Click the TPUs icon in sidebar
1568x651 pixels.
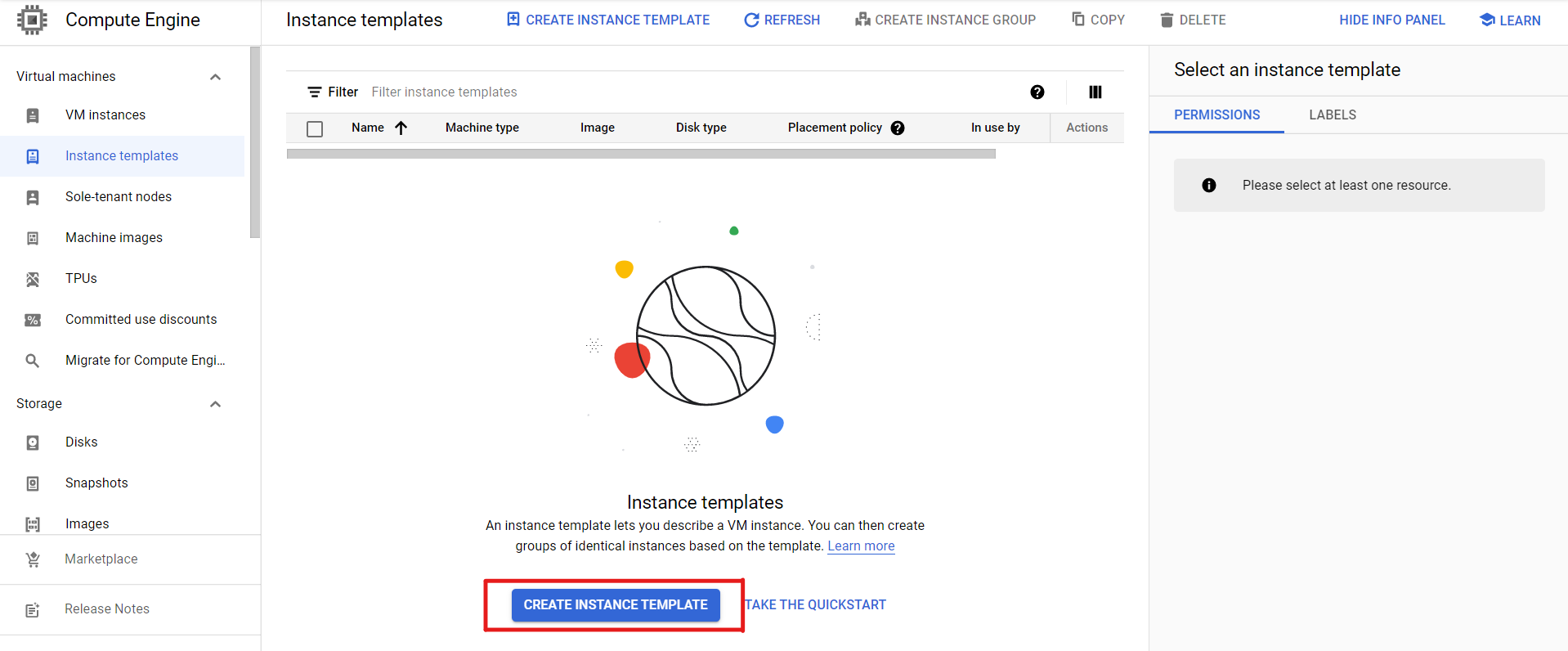pos(33,279)
